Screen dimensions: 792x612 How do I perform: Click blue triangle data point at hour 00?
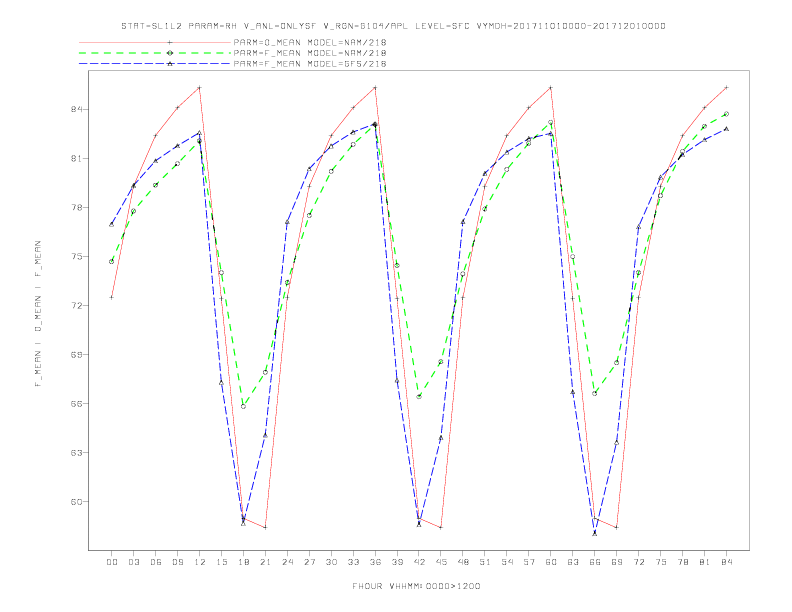tap(112, 224)
